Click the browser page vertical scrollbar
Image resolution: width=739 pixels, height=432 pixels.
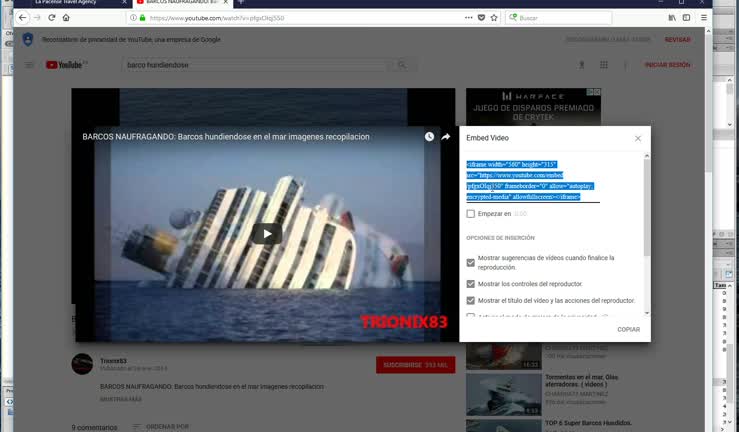pos(708,104)
